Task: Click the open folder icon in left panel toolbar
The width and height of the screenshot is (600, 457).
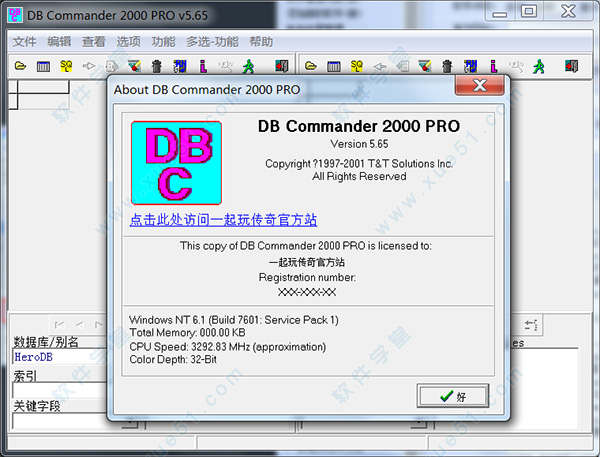Action: point(20,66)
